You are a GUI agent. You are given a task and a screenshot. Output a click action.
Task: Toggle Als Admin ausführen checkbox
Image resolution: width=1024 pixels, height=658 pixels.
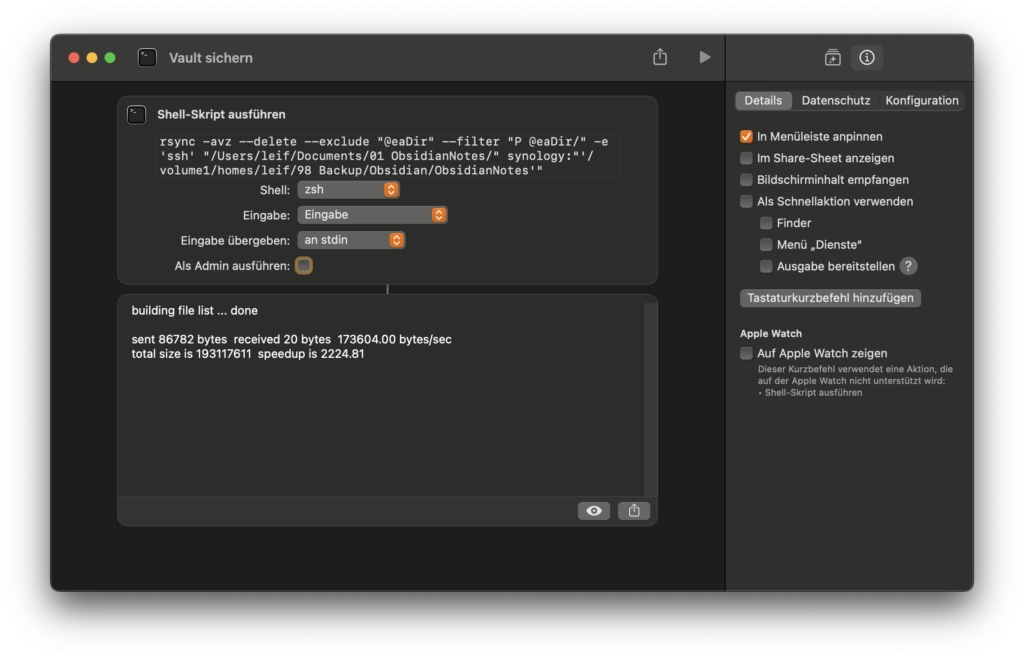(x=304, y=266)
